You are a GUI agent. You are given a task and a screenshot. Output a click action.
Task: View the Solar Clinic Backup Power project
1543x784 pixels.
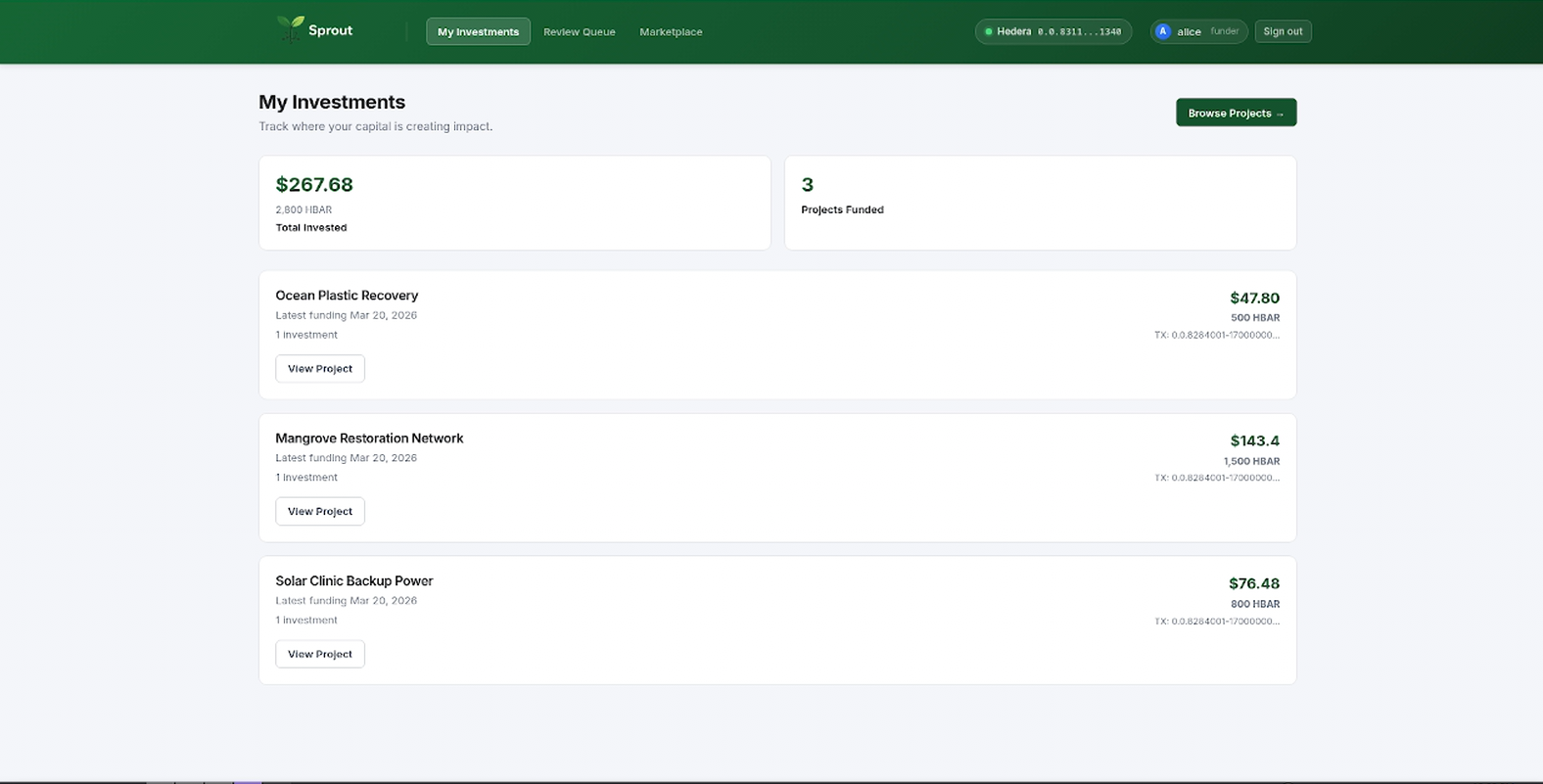pyautogui.click(x=320, y=654)
